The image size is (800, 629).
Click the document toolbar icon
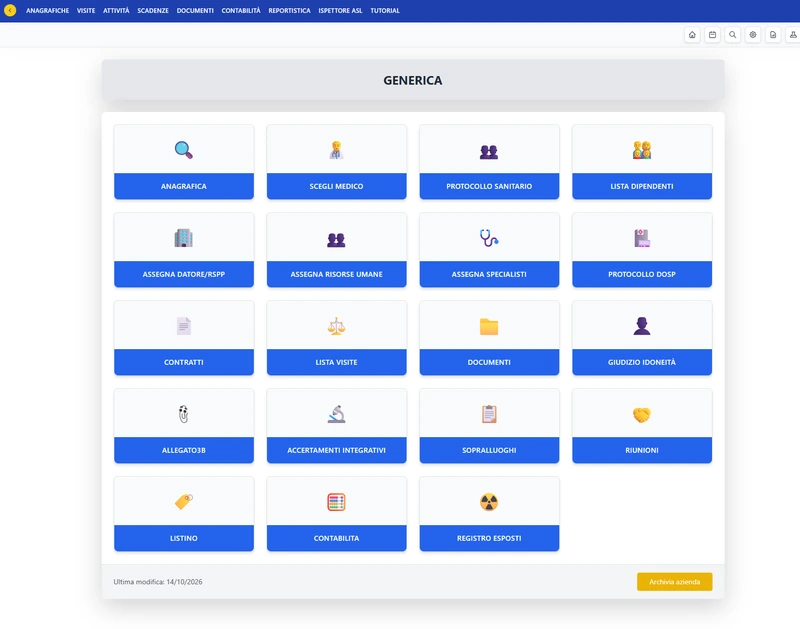coord(773,35)
